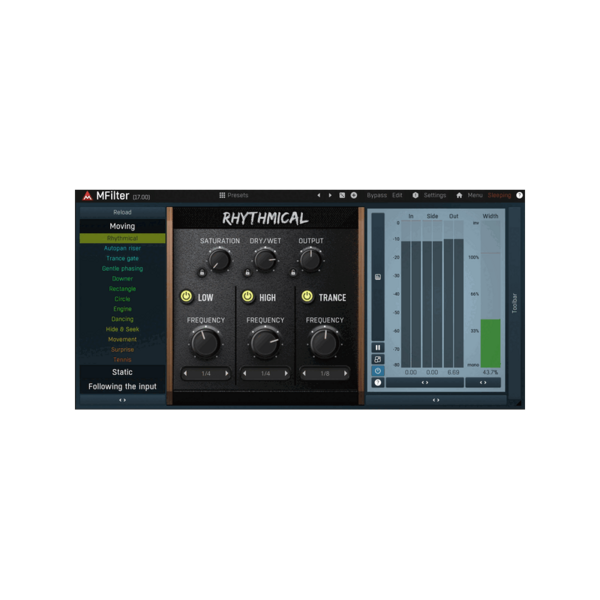600x600 pixels.
Task: Select next TRANCE rate value arrow
Action: tap(345, 373)
